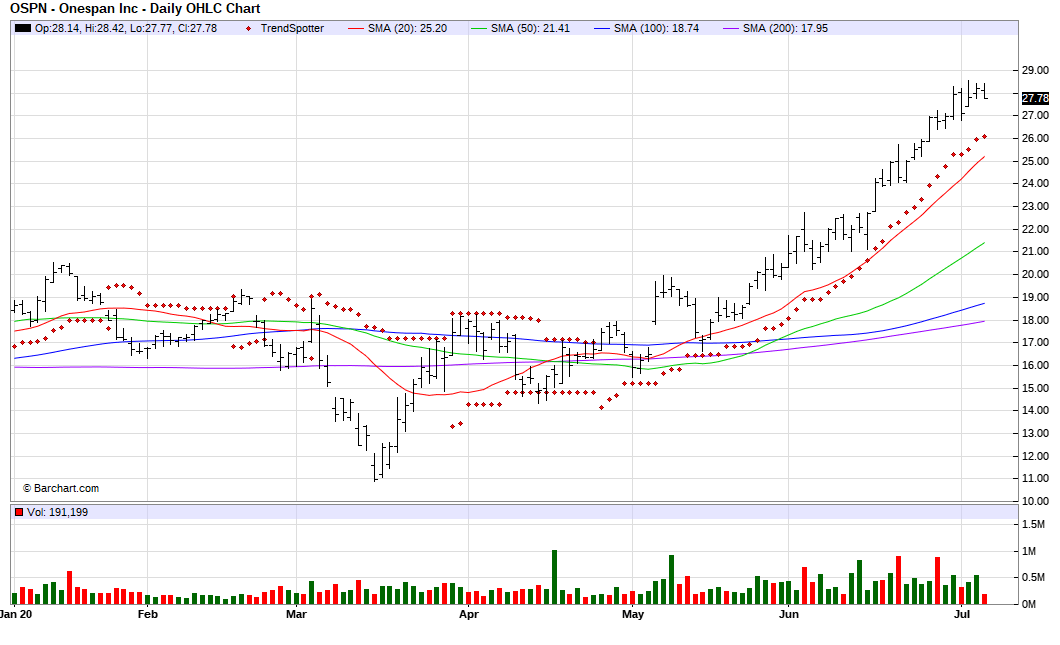Screen dimensions: 1060x645
Task: Select the SMA (20): 25.20 legend label
Action: (x=407, y=28)
